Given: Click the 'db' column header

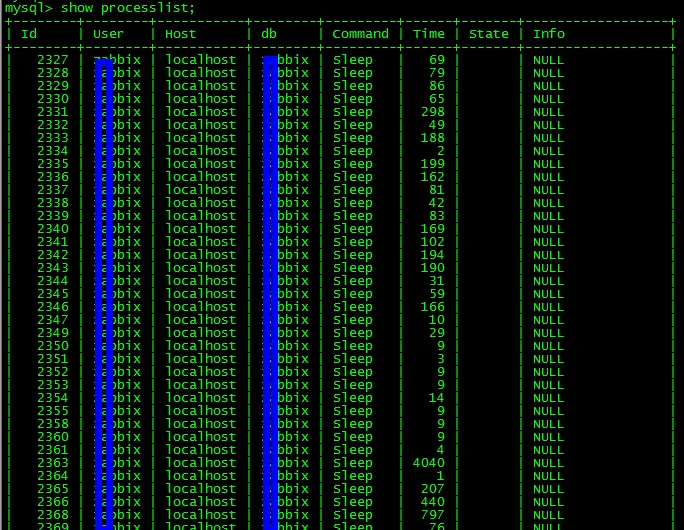Looking at the screenshot, I should 269,34.
